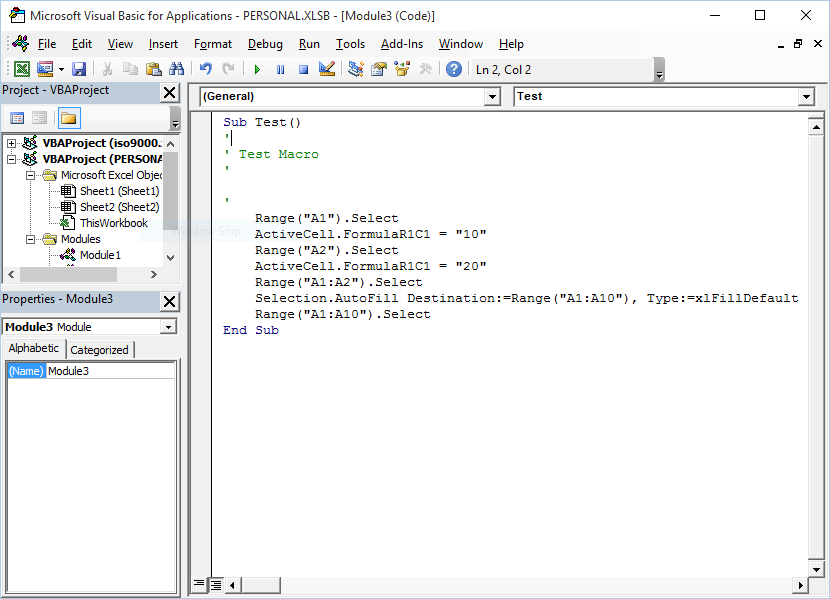Click the Copy toolbar icon

[x=130, y=69]
